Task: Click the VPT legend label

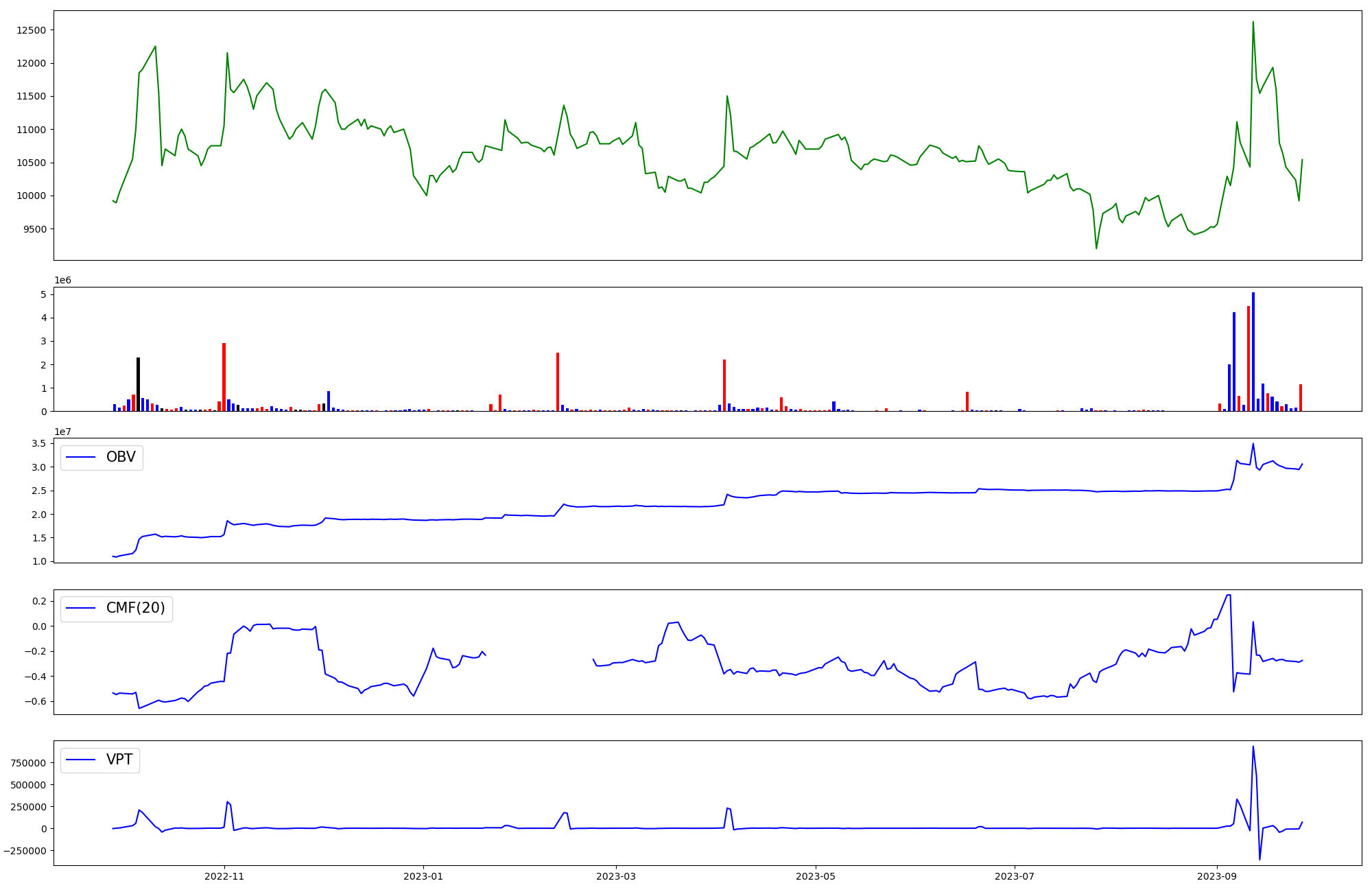Action: point(119,760)
